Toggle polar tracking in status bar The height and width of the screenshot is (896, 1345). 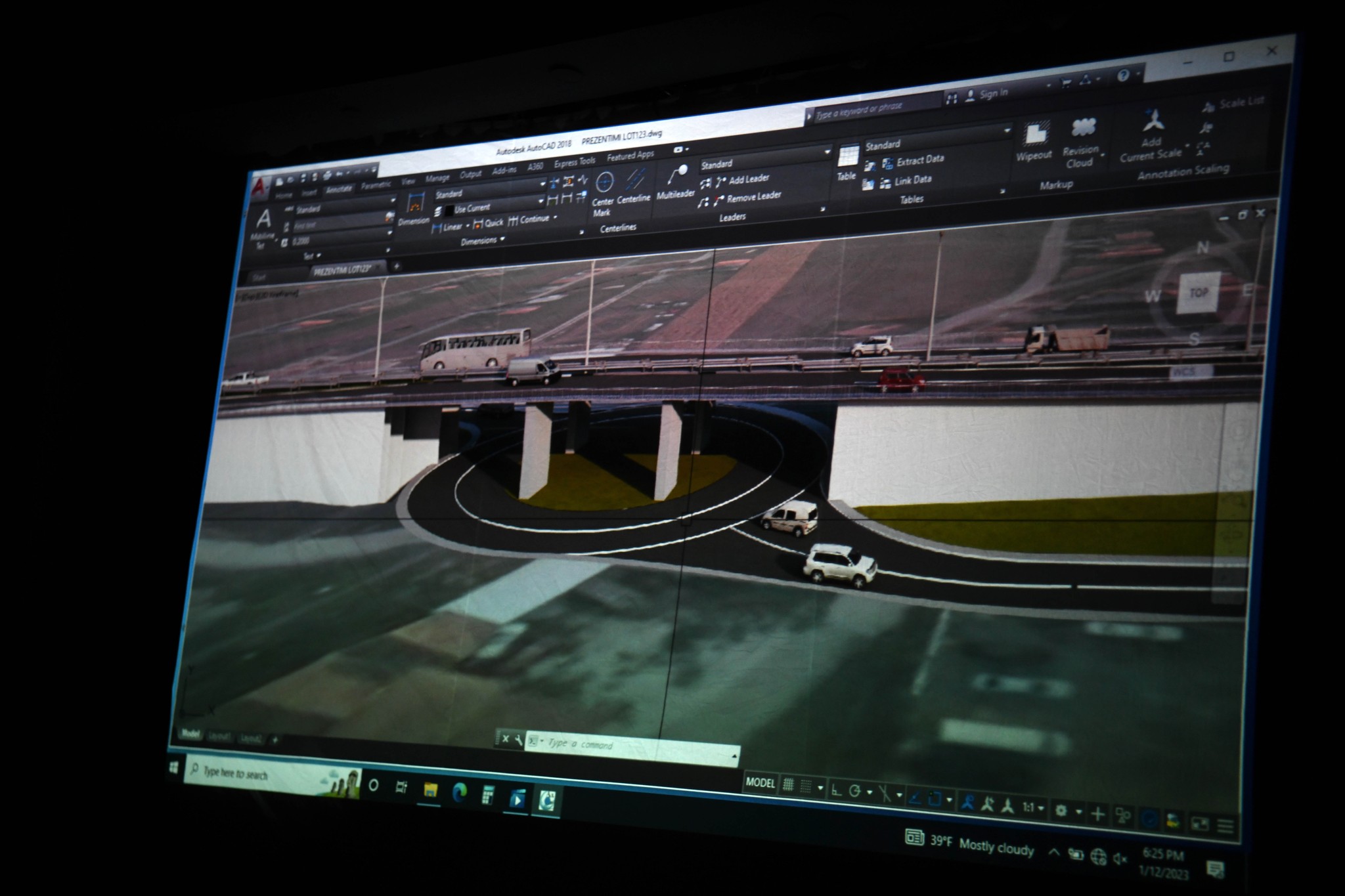click(x=854, y=792)
